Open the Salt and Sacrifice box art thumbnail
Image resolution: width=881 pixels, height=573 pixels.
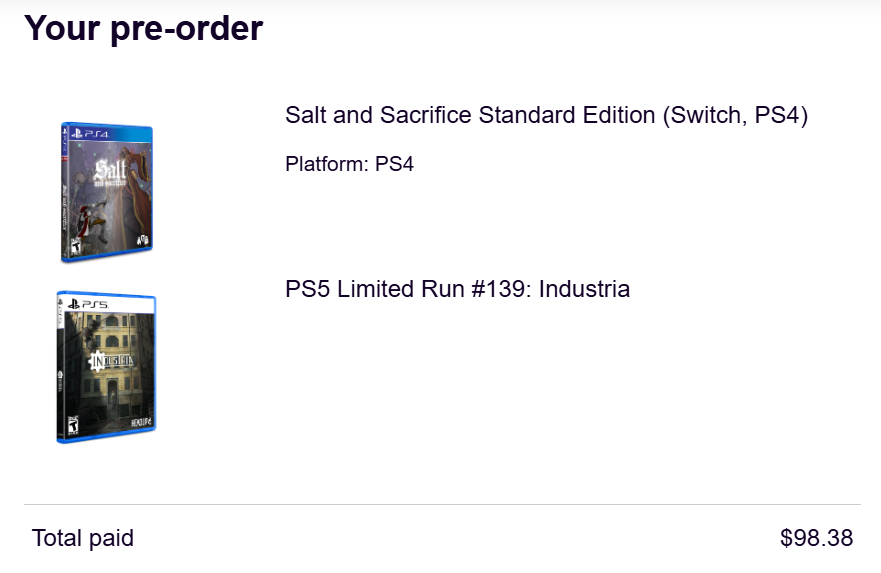tap(106, 192)
